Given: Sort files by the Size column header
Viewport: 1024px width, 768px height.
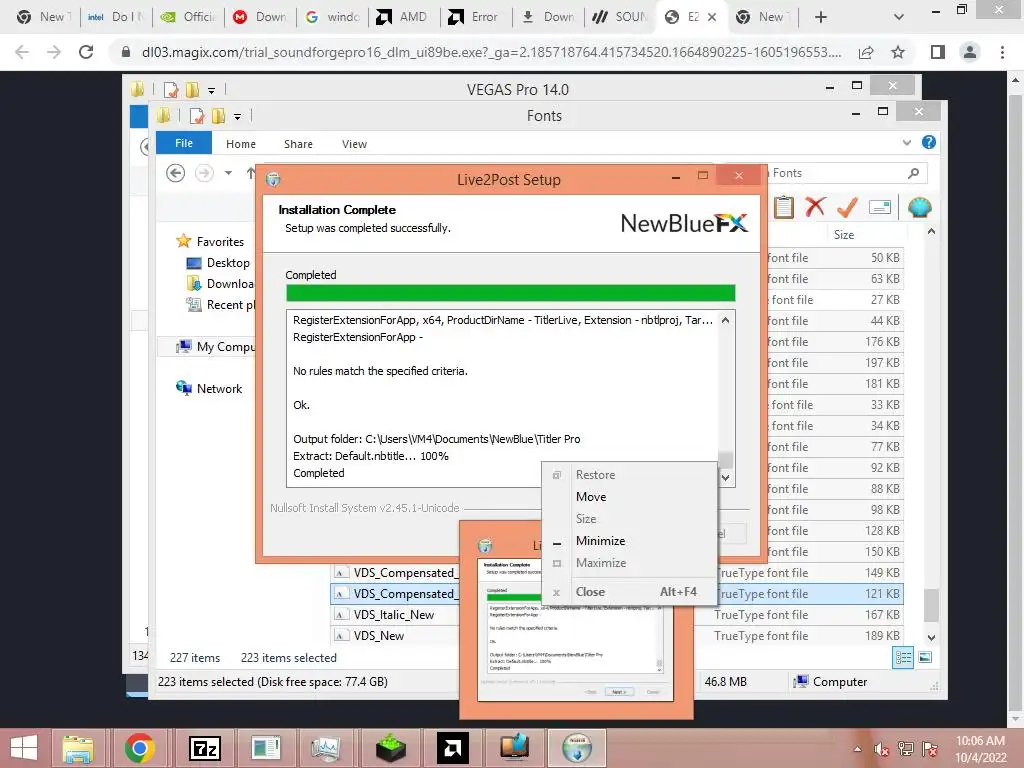Looking at the screenshot, I should click(844, 234).
